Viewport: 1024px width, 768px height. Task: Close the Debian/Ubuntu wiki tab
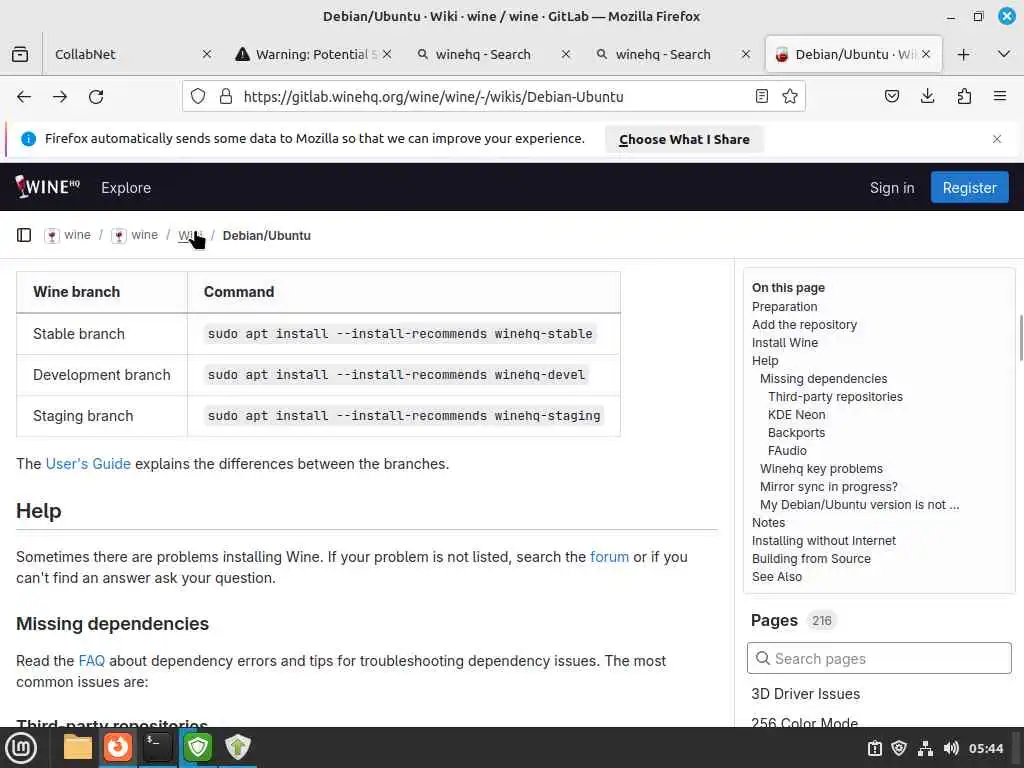[926, 54]
